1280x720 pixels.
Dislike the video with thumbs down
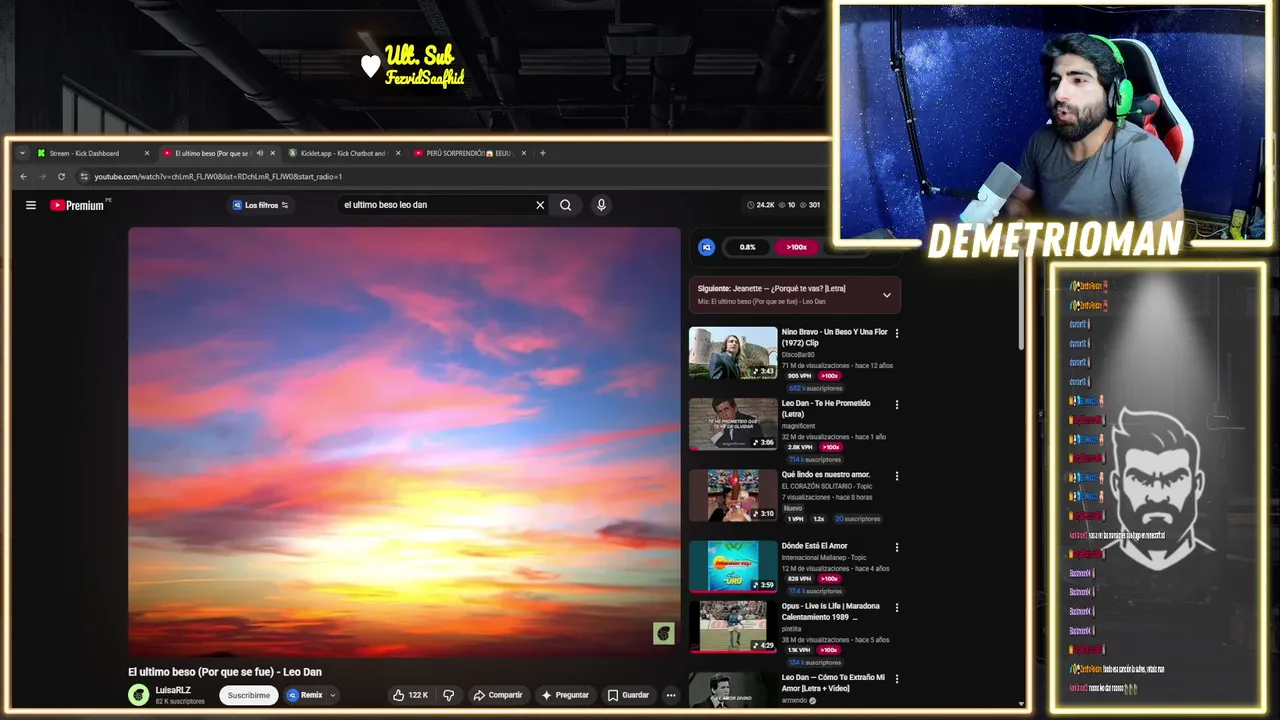[x=449, y=695]
